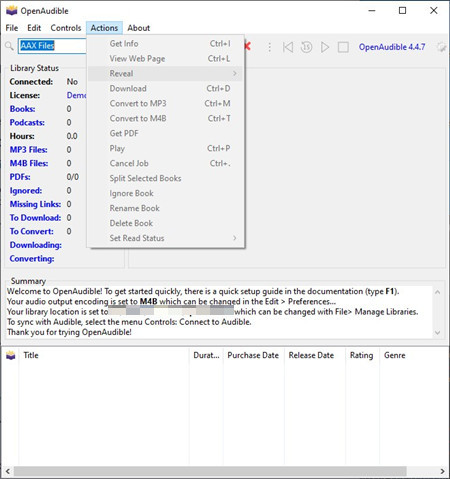The height and width of the screenshot is (479, 450).
Task: Click the search field containing AAX Files
Action: point(52,46)
